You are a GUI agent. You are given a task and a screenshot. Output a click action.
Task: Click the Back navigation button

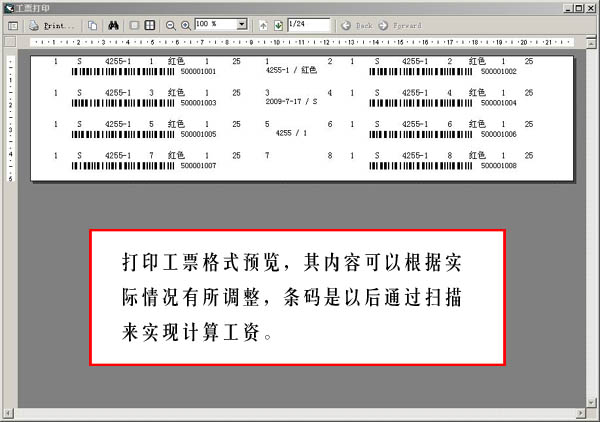click(357, 26)
